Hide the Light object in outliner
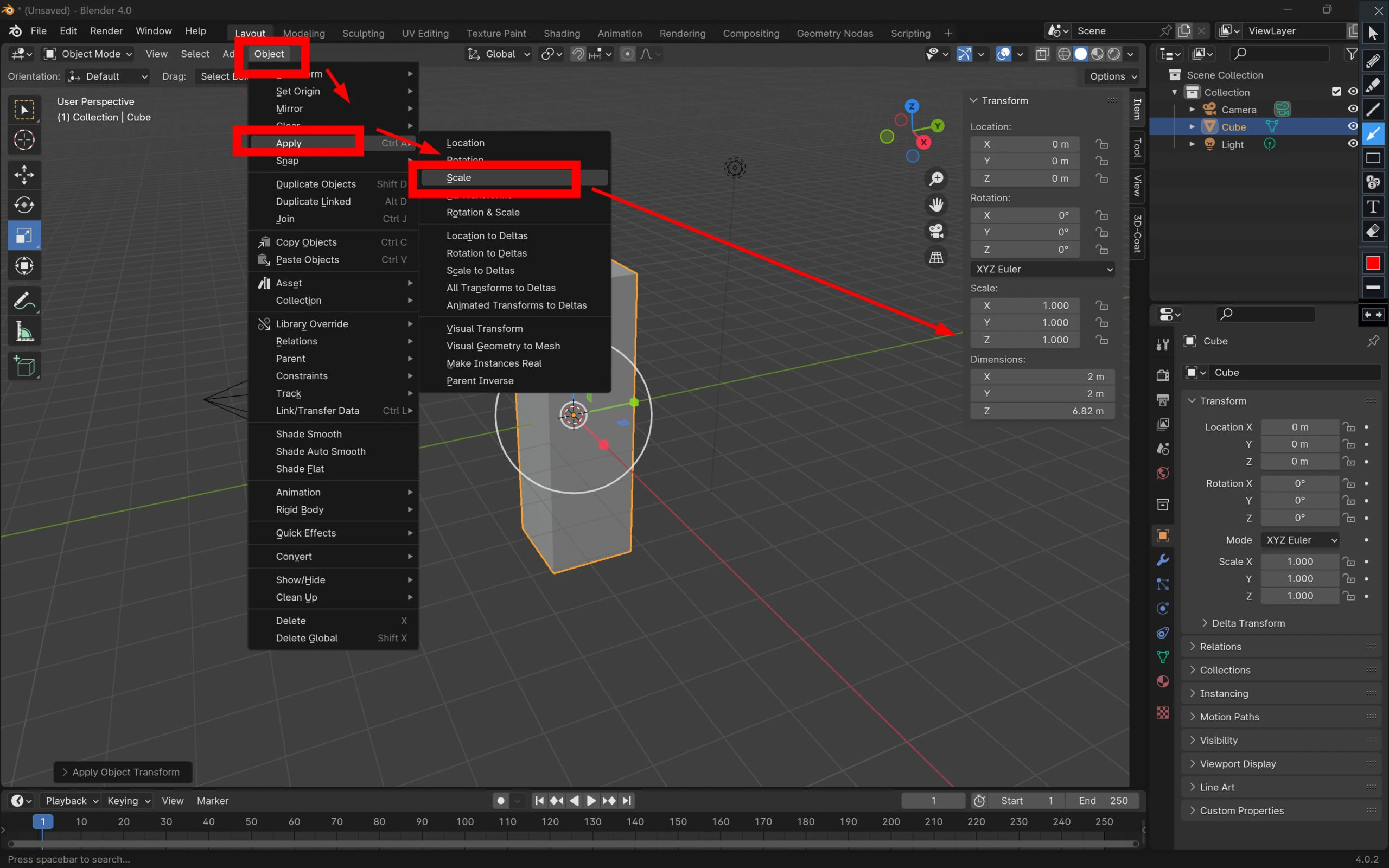 coord(1352,144)
